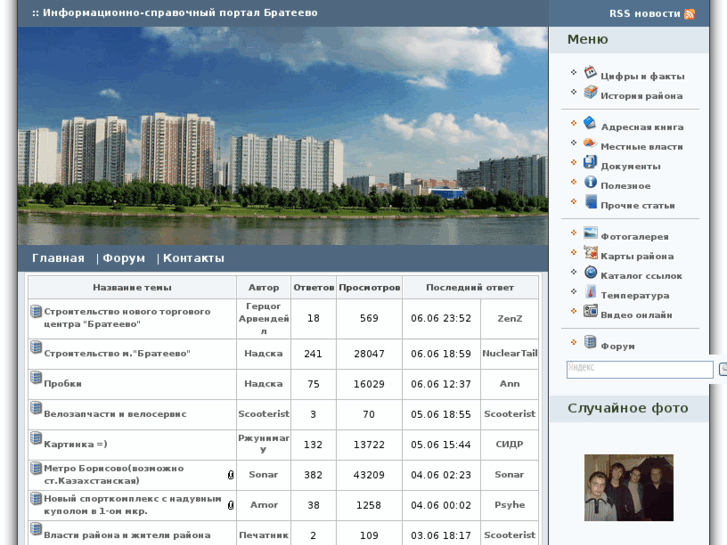
Task: Click the globe icon beside Каталог ссылок
Action: [590, 272]
